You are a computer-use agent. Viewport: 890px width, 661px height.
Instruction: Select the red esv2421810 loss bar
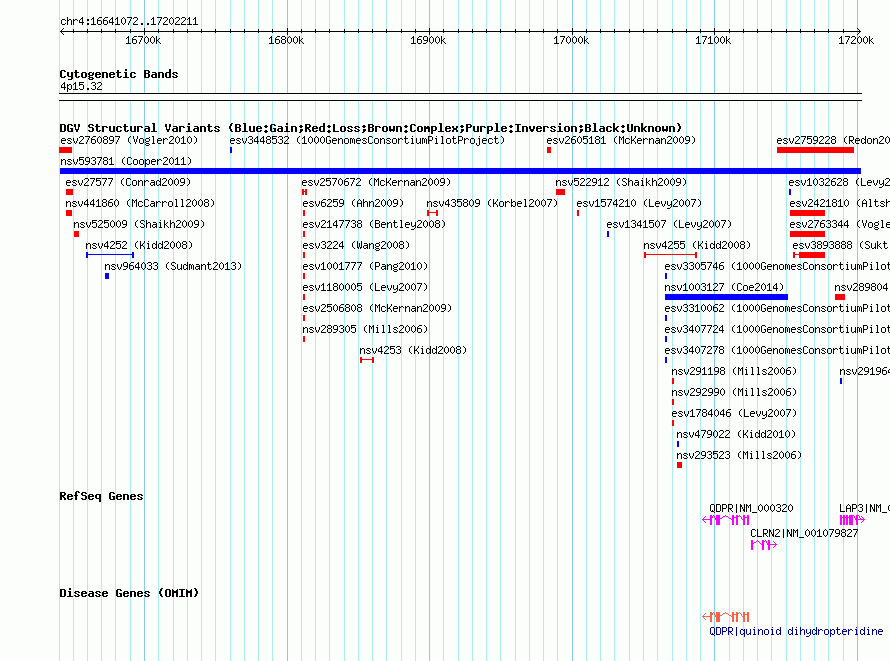coord(807,213)
